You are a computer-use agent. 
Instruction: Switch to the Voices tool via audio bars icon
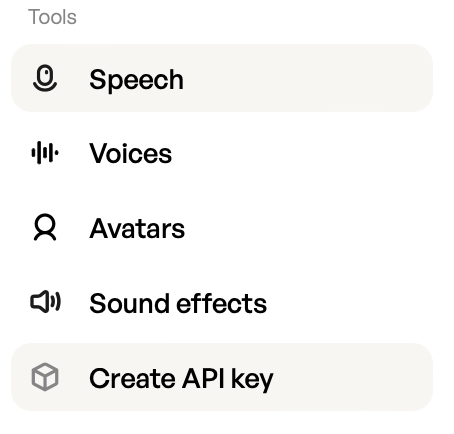[x=45, y=153]
